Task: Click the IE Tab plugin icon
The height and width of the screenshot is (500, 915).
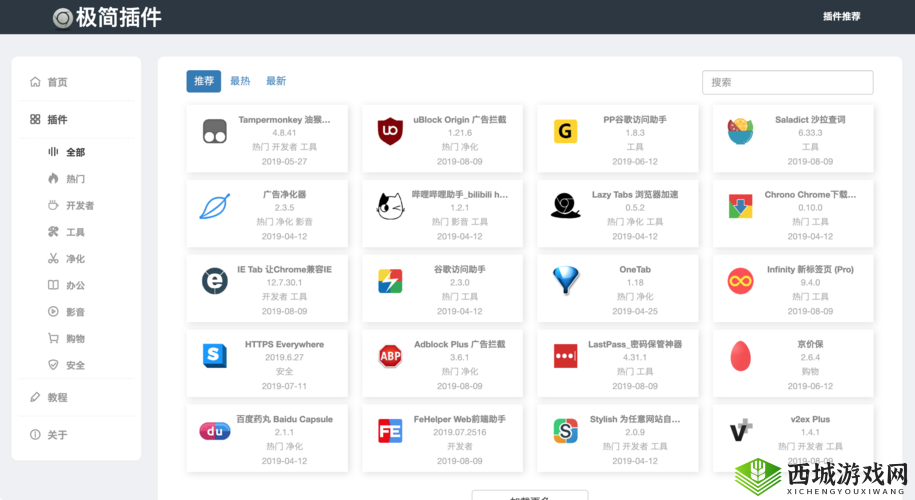Action: [215, 281]
